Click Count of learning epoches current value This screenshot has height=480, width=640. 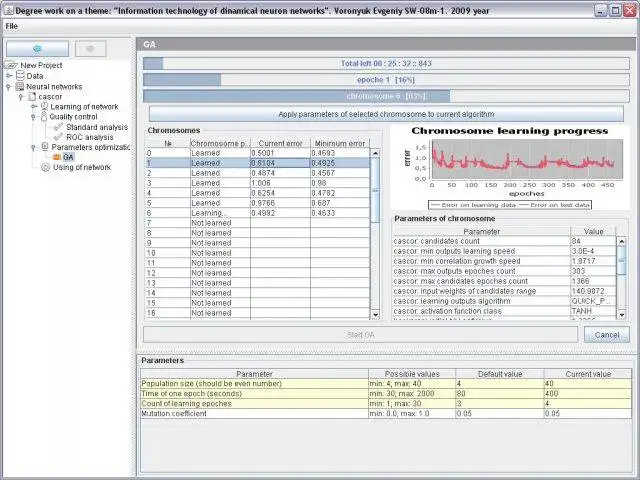[588, 404]
